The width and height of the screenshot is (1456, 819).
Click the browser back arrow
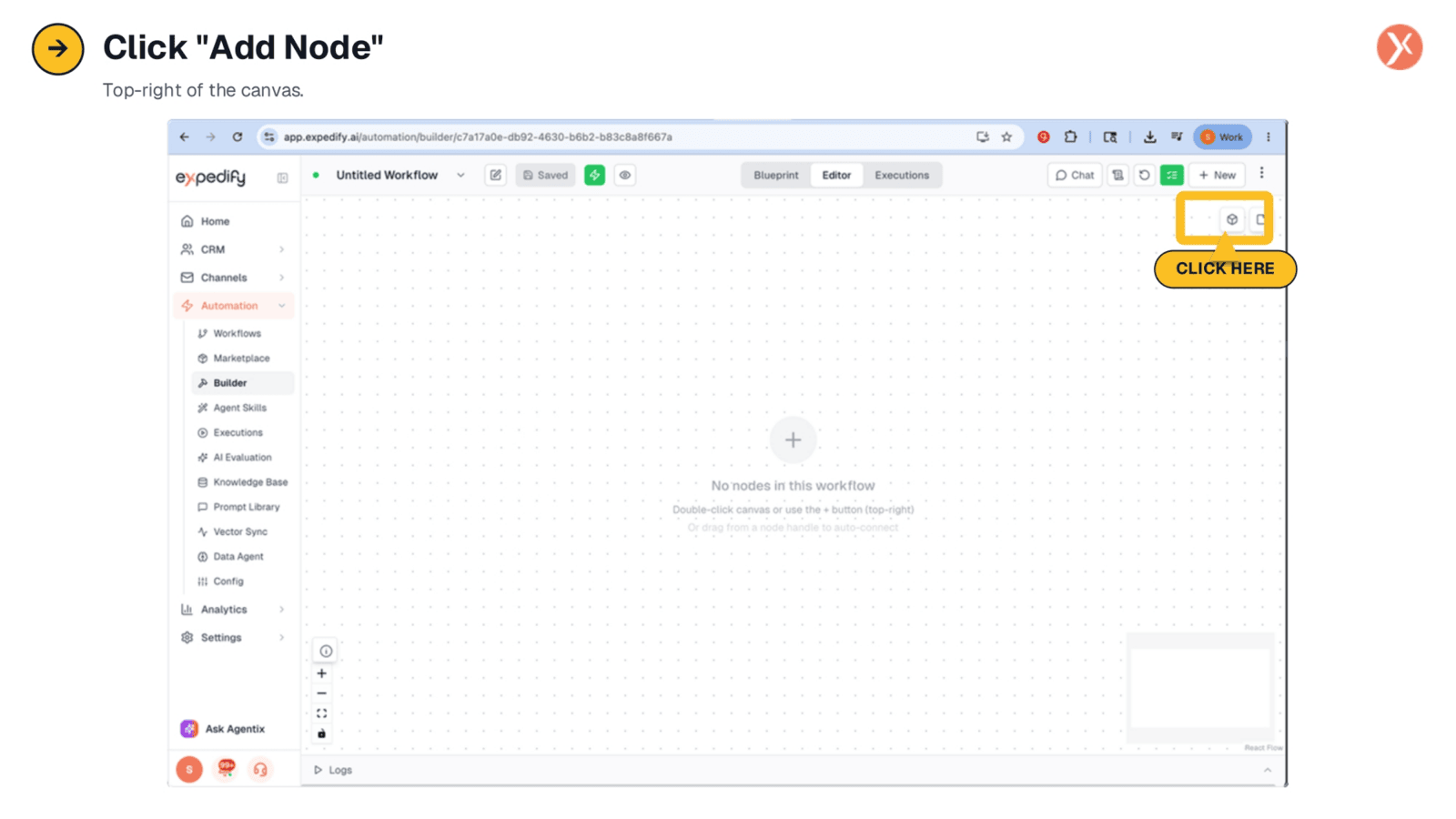pos(185,136)
